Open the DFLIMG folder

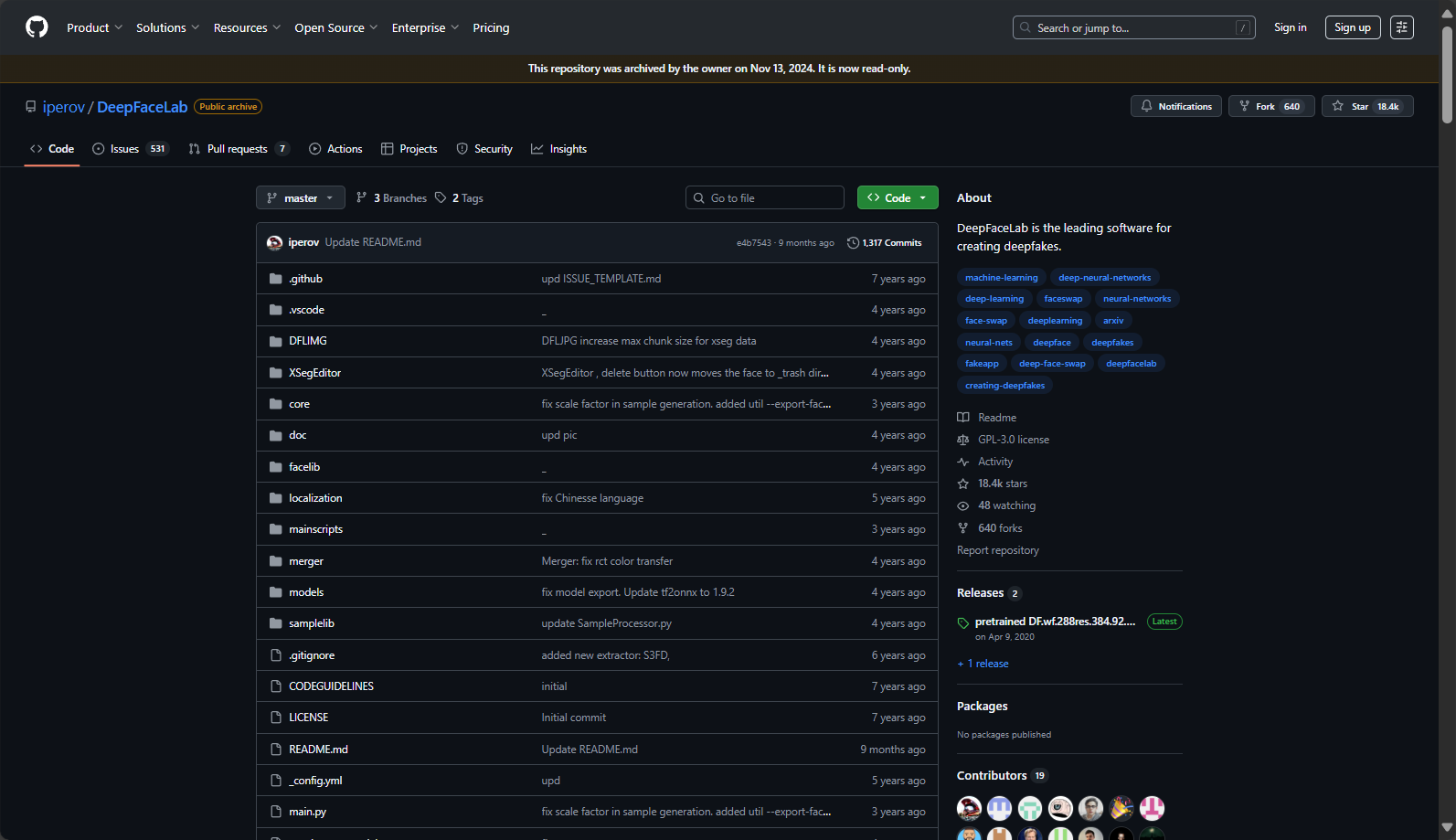point(308,341)
